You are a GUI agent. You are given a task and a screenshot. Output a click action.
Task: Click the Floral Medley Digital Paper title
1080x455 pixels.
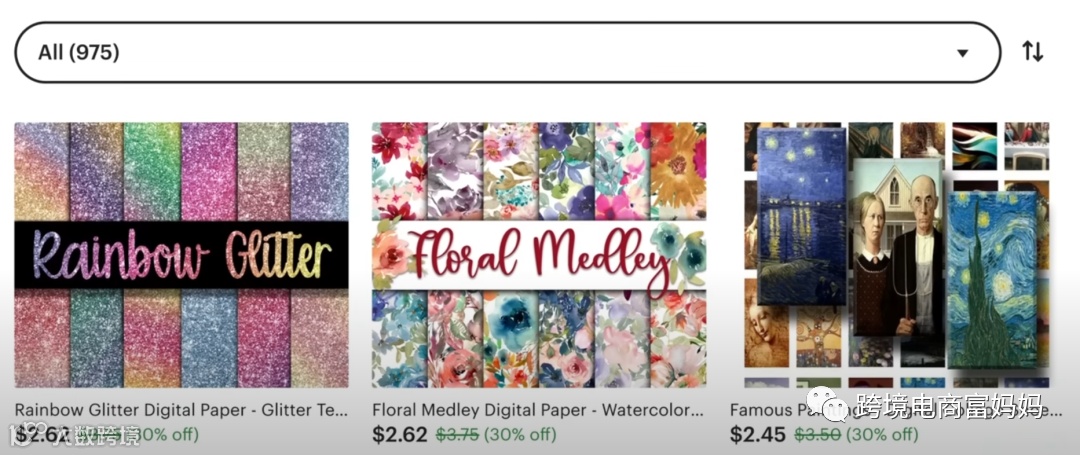pyautogui.click(x=538, y=410)
